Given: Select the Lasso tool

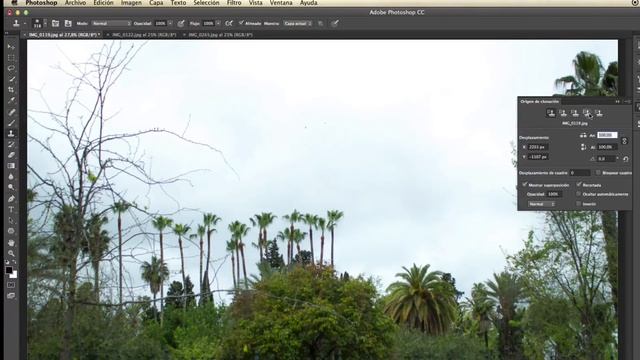Looking at the screenshot, I should [x=11, y=68].
